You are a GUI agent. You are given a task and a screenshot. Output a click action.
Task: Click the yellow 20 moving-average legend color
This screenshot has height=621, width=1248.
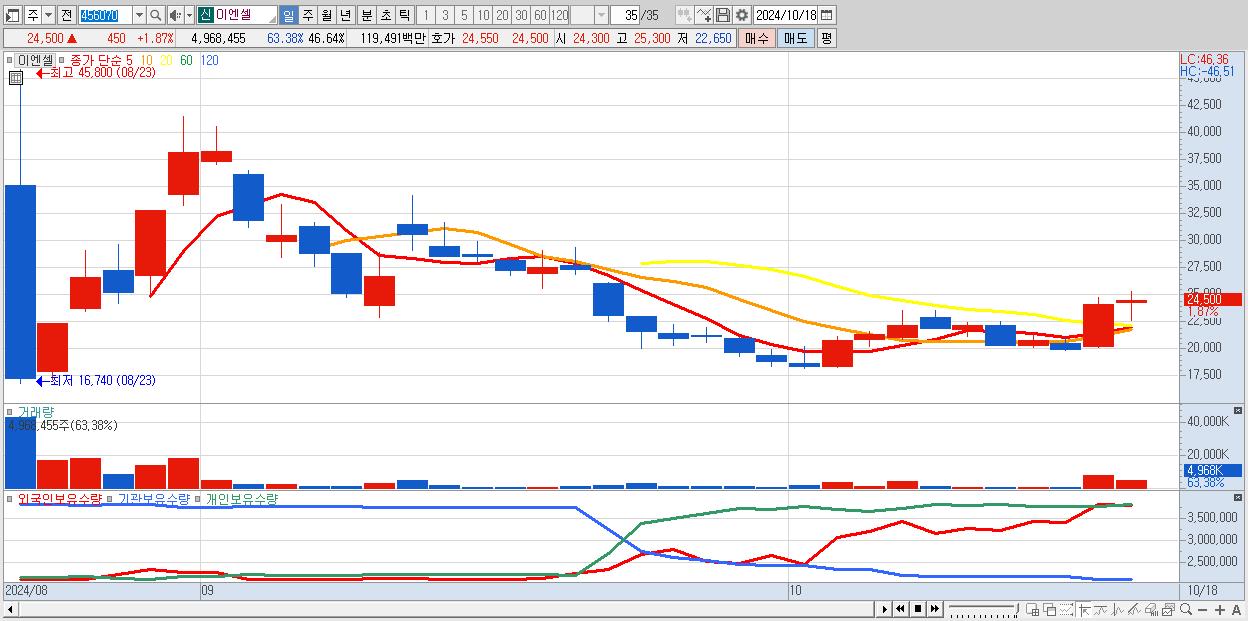pos(166,60)
